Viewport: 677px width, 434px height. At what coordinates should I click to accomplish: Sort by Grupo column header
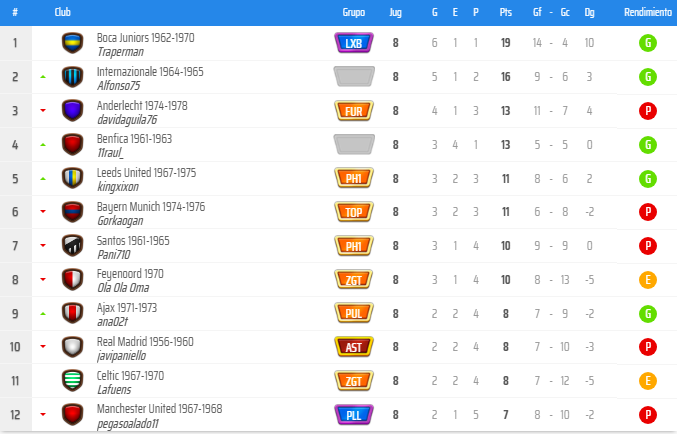(x=353, y=13)
